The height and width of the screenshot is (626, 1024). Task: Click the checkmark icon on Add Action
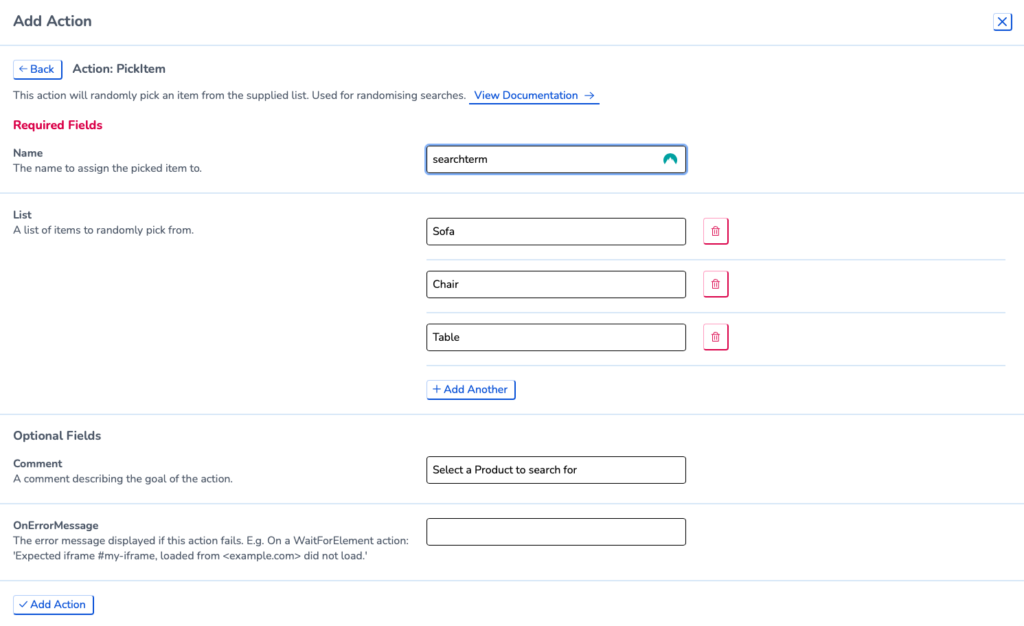(23, 604)
